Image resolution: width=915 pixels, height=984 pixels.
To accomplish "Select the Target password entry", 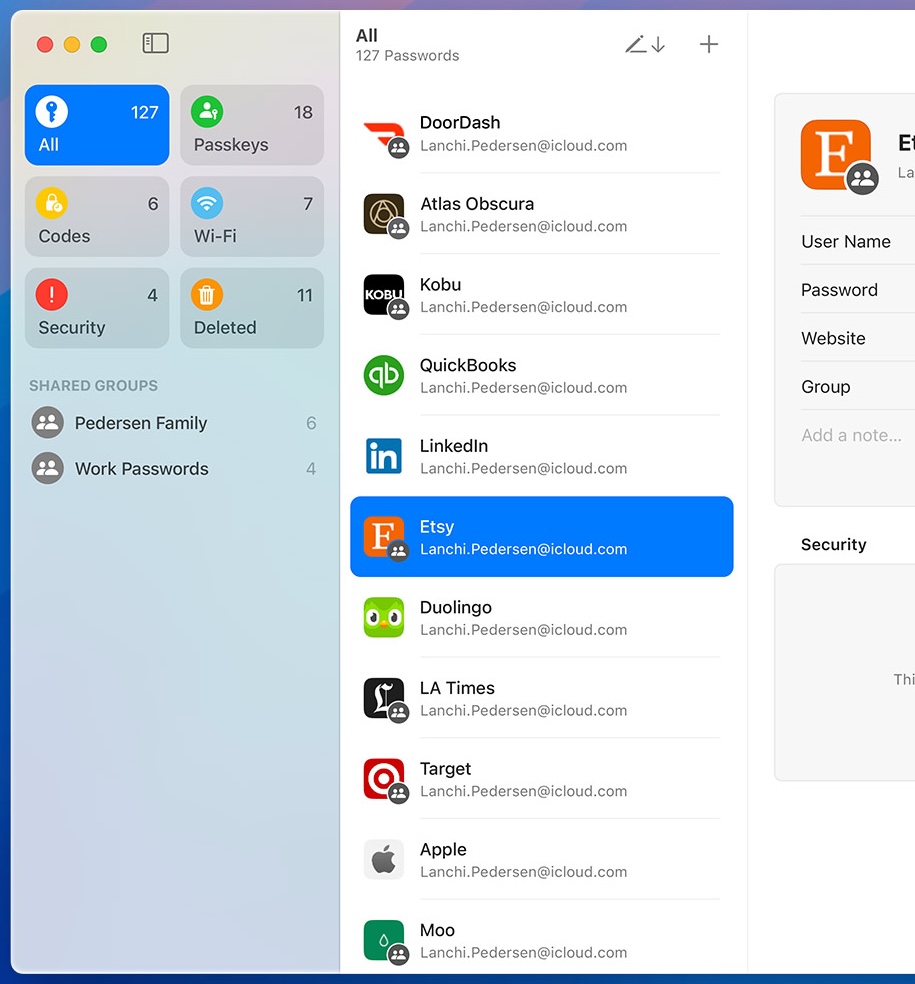I will coord(542,779).
